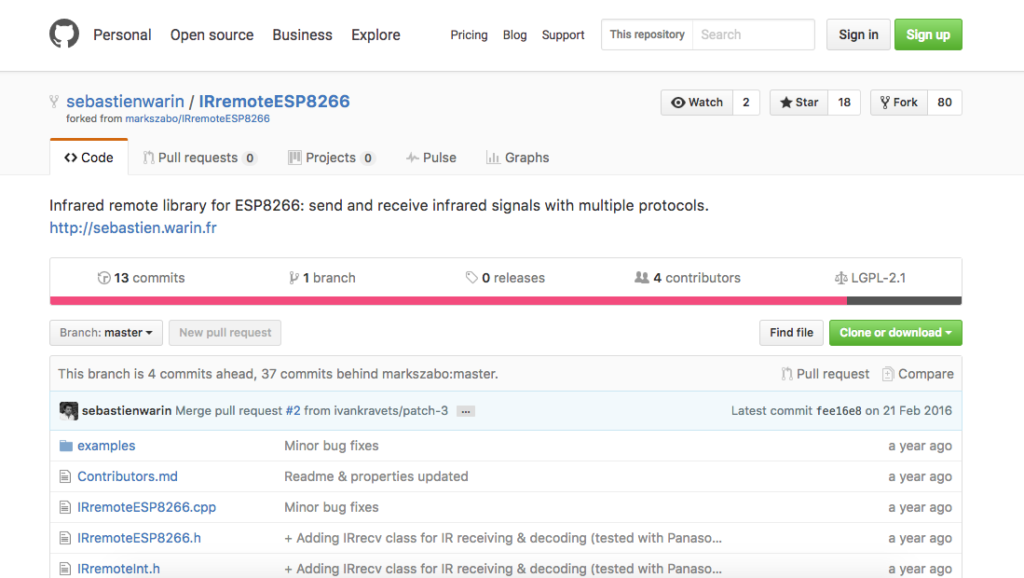Watch this repository
The height and width of the screenshot is (578, 1024).
click(x=697, y=102)
